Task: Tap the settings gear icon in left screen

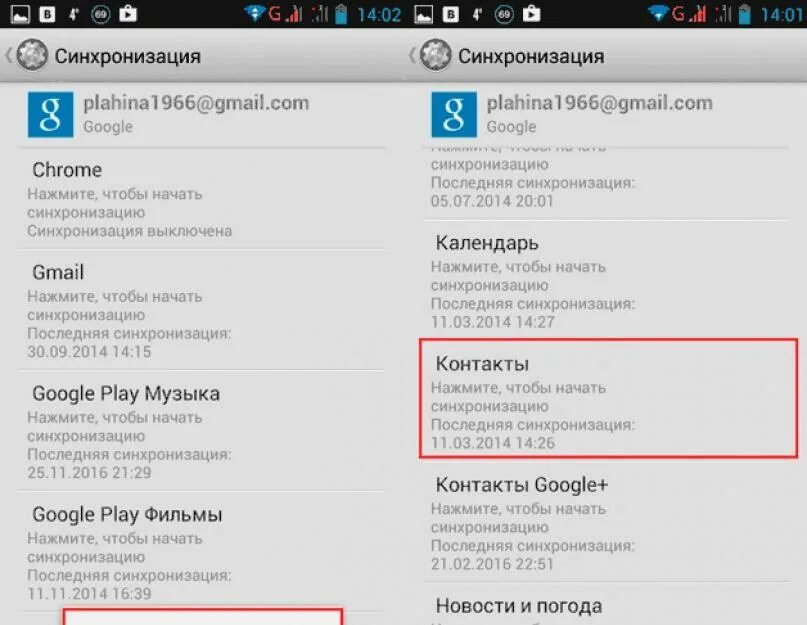Action: click(x=32, y=55)
